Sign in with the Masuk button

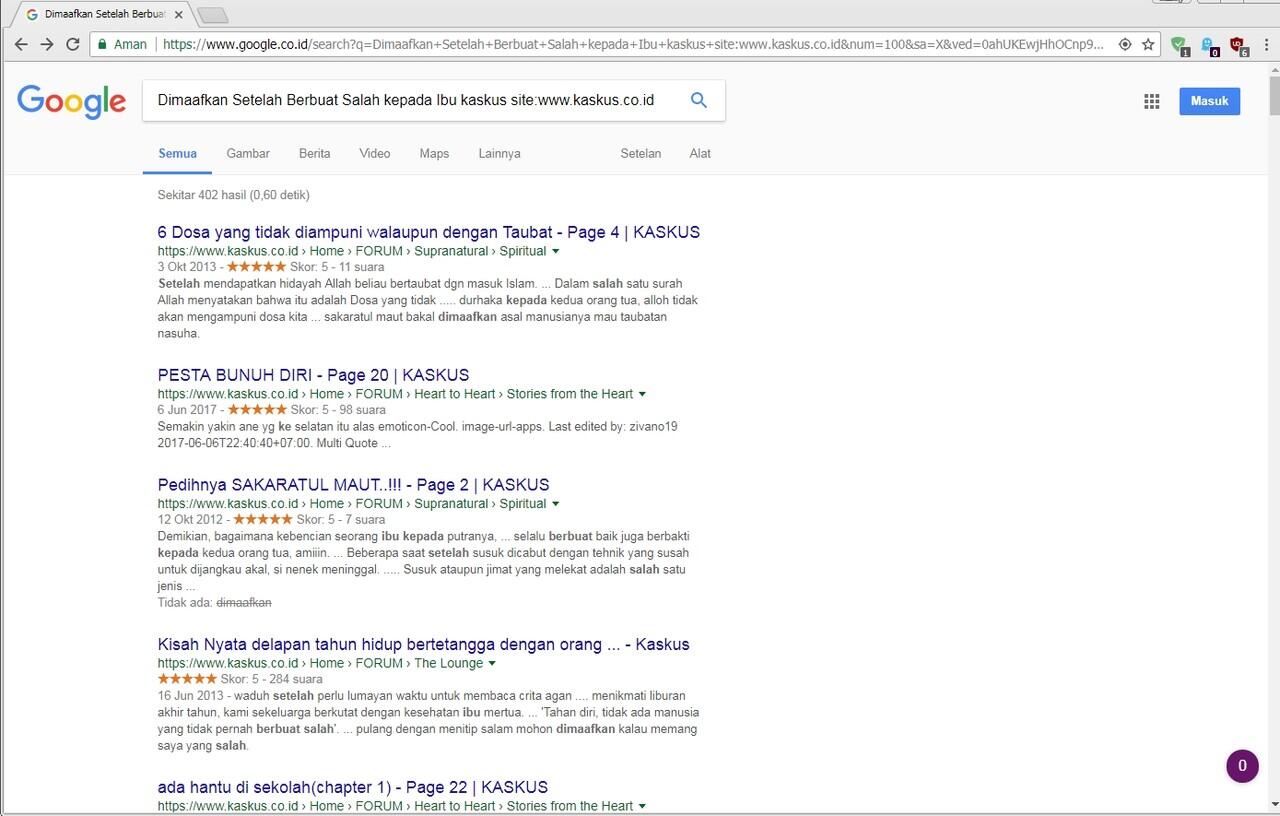(x=1209, y=101)
